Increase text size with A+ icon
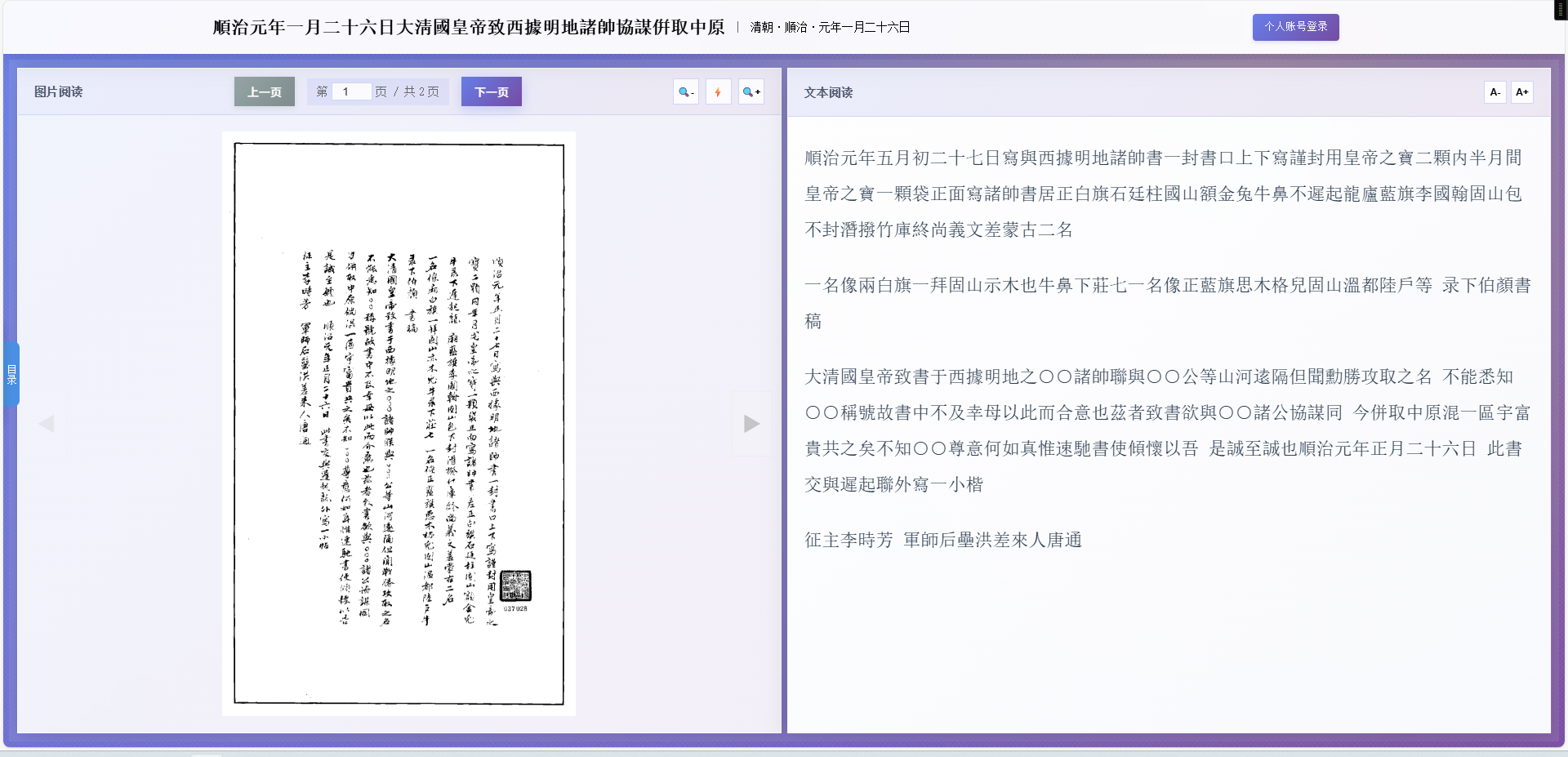 [1521, 91]
